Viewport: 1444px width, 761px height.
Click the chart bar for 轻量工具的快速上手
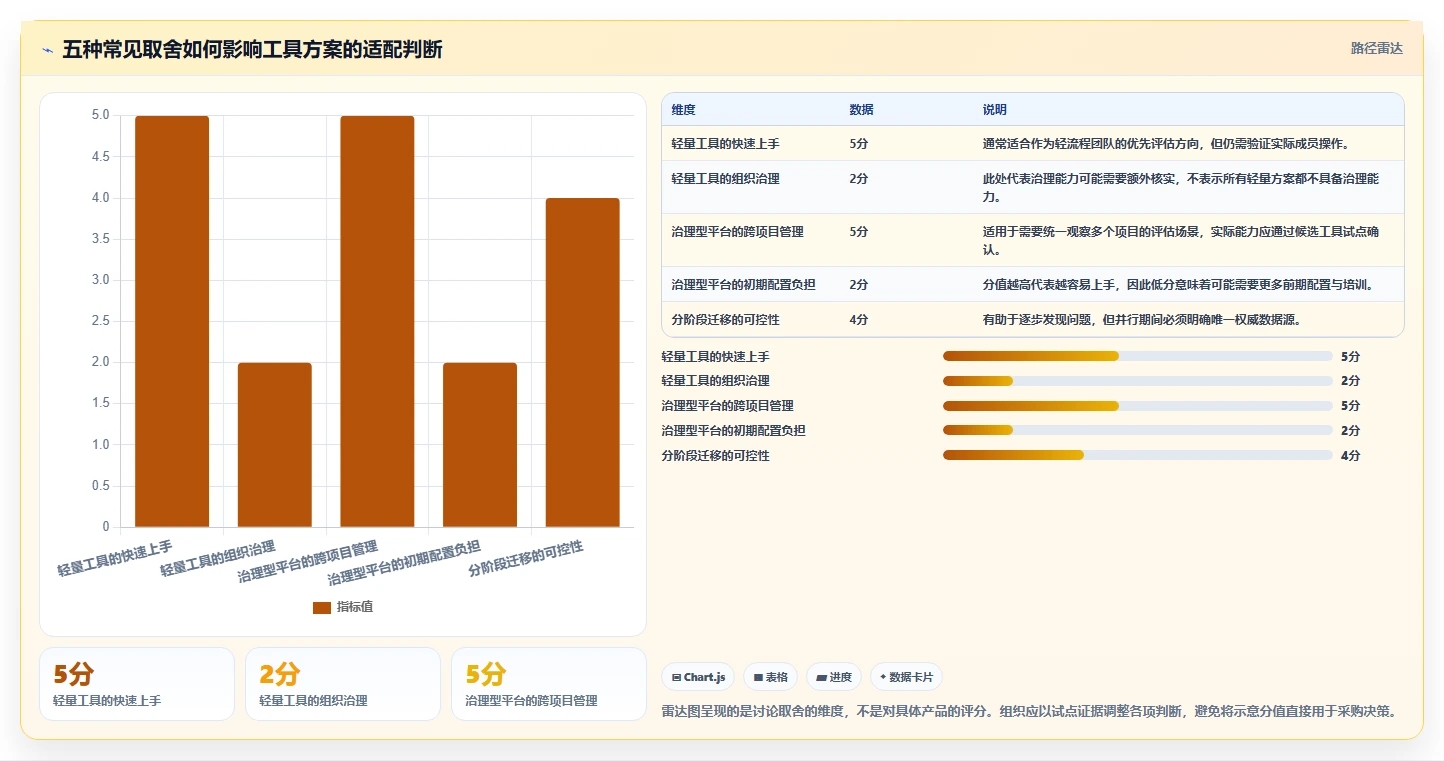pos(172,321)
